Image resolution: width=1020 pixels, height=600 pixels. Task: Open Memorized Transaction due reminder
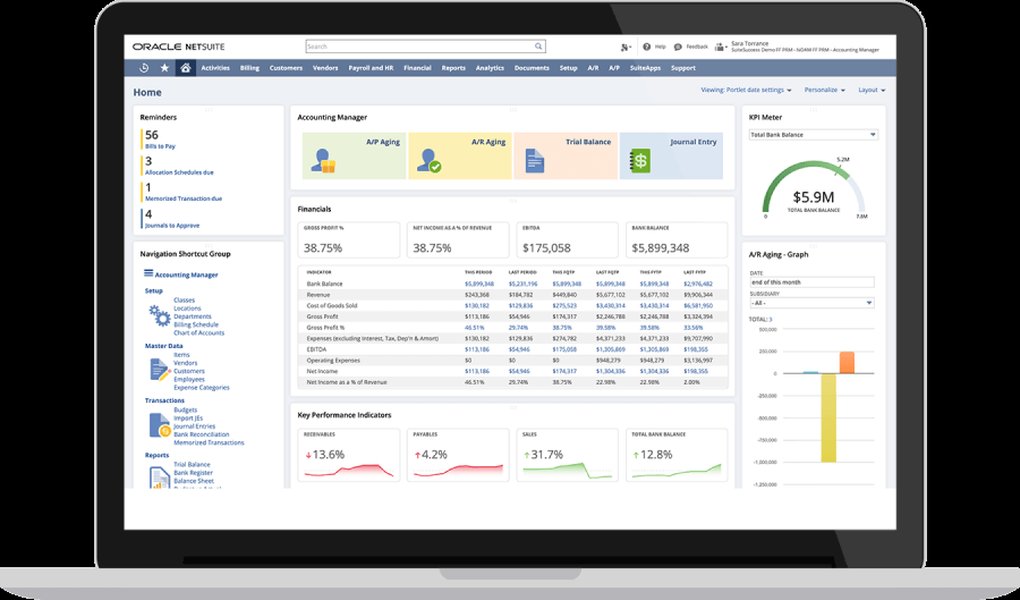click(x=183, y=198)
